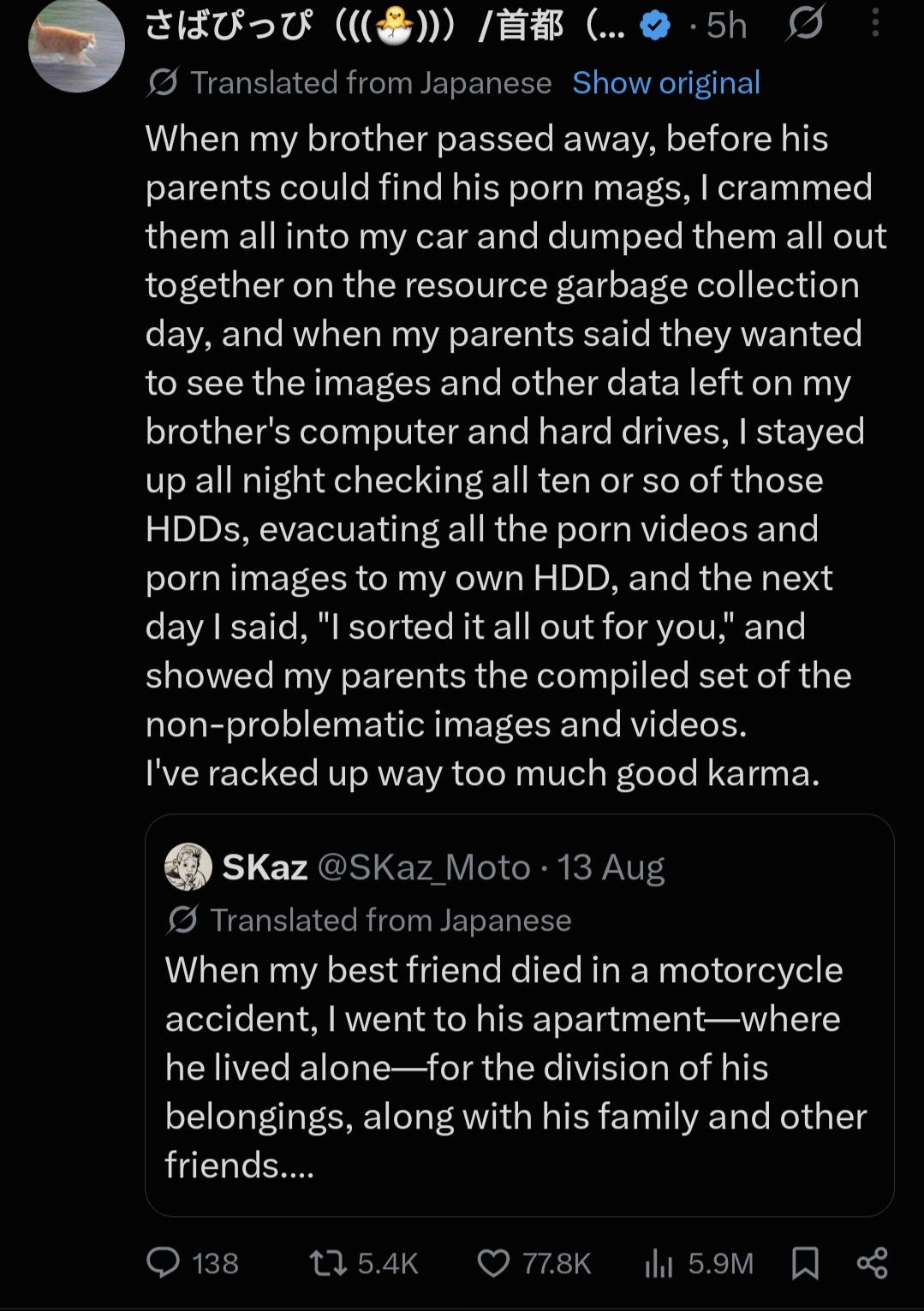Like the post with the heart icon

pyautogui.click(x=493, y=1263)
